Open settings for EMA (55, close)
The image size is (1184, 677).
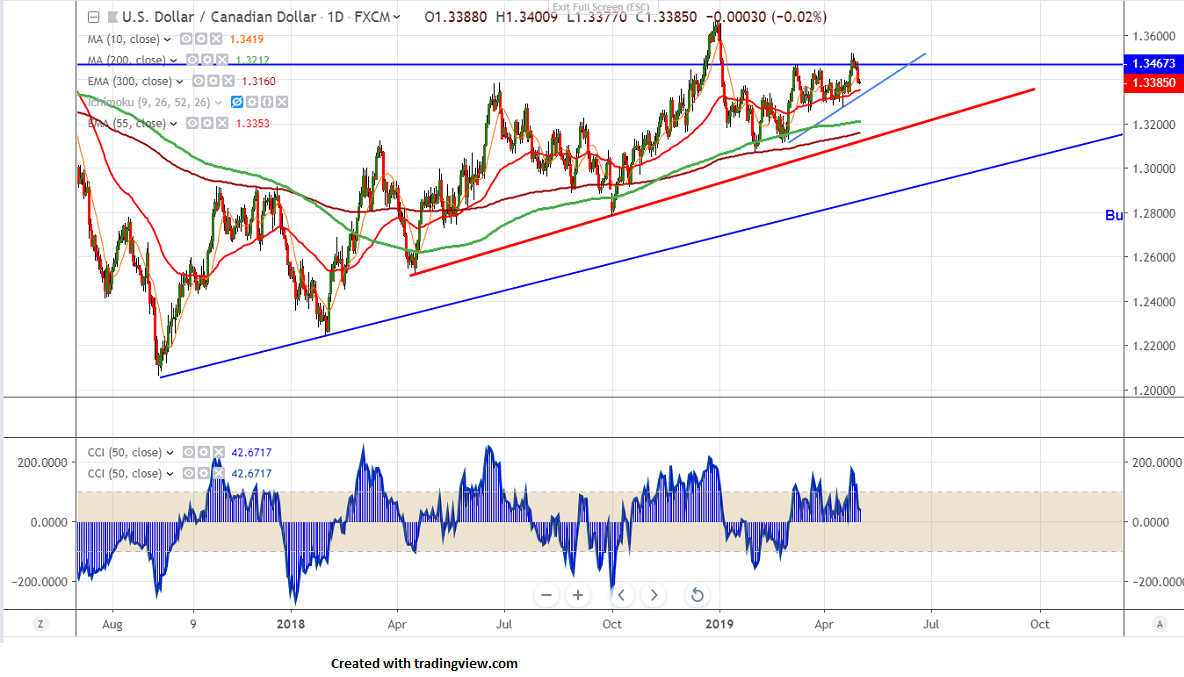(x=207, y=123)
